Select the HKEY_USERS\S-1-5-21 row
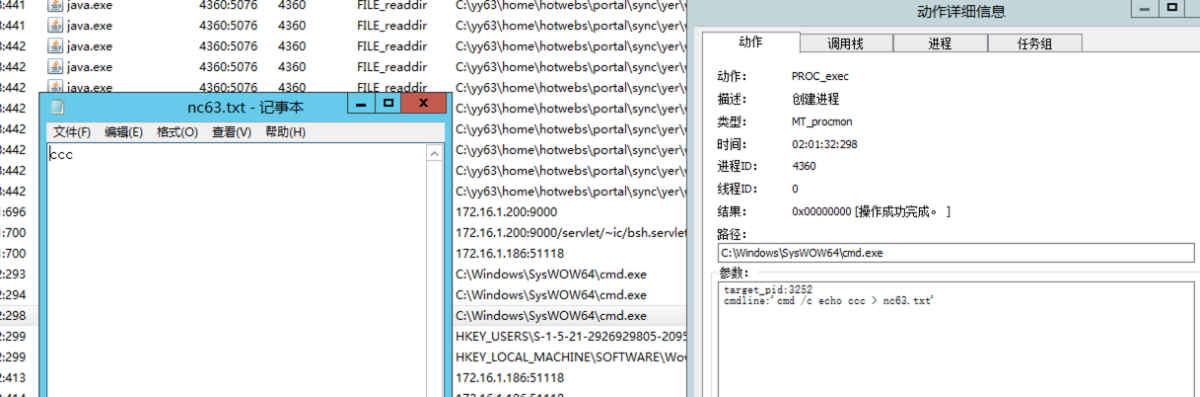 570,337
